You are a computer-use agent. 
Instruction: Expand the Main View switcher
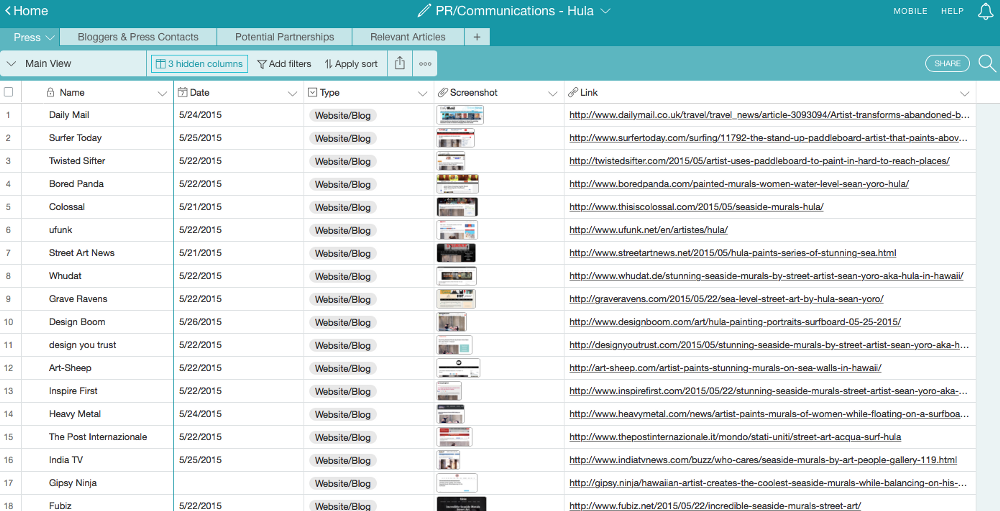click(73, 64)
